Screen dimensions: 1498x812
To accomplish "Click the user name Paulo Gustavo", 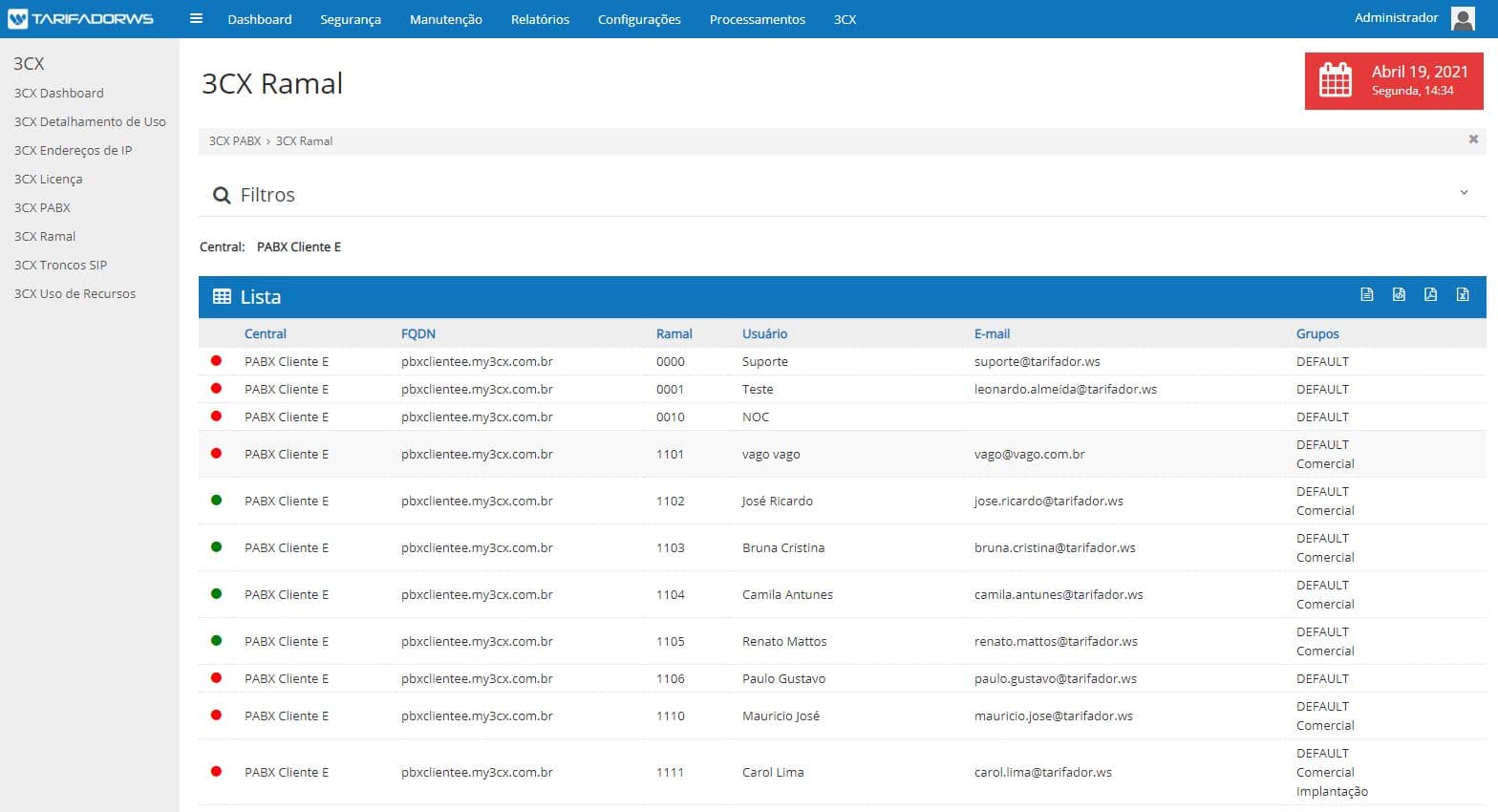I will tap(783, 678).
